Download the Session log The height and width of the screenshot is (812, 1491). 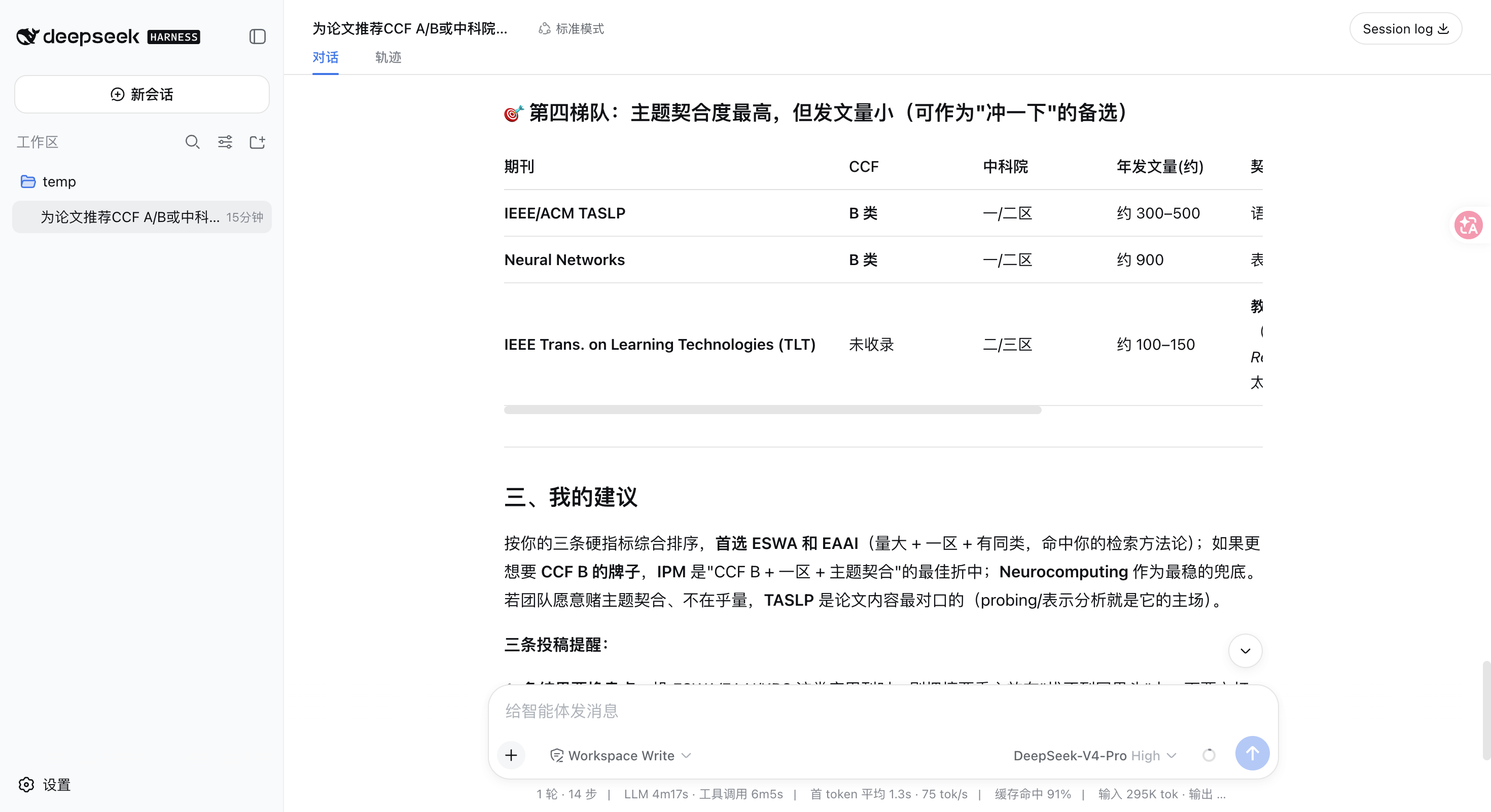(1405, 28)
